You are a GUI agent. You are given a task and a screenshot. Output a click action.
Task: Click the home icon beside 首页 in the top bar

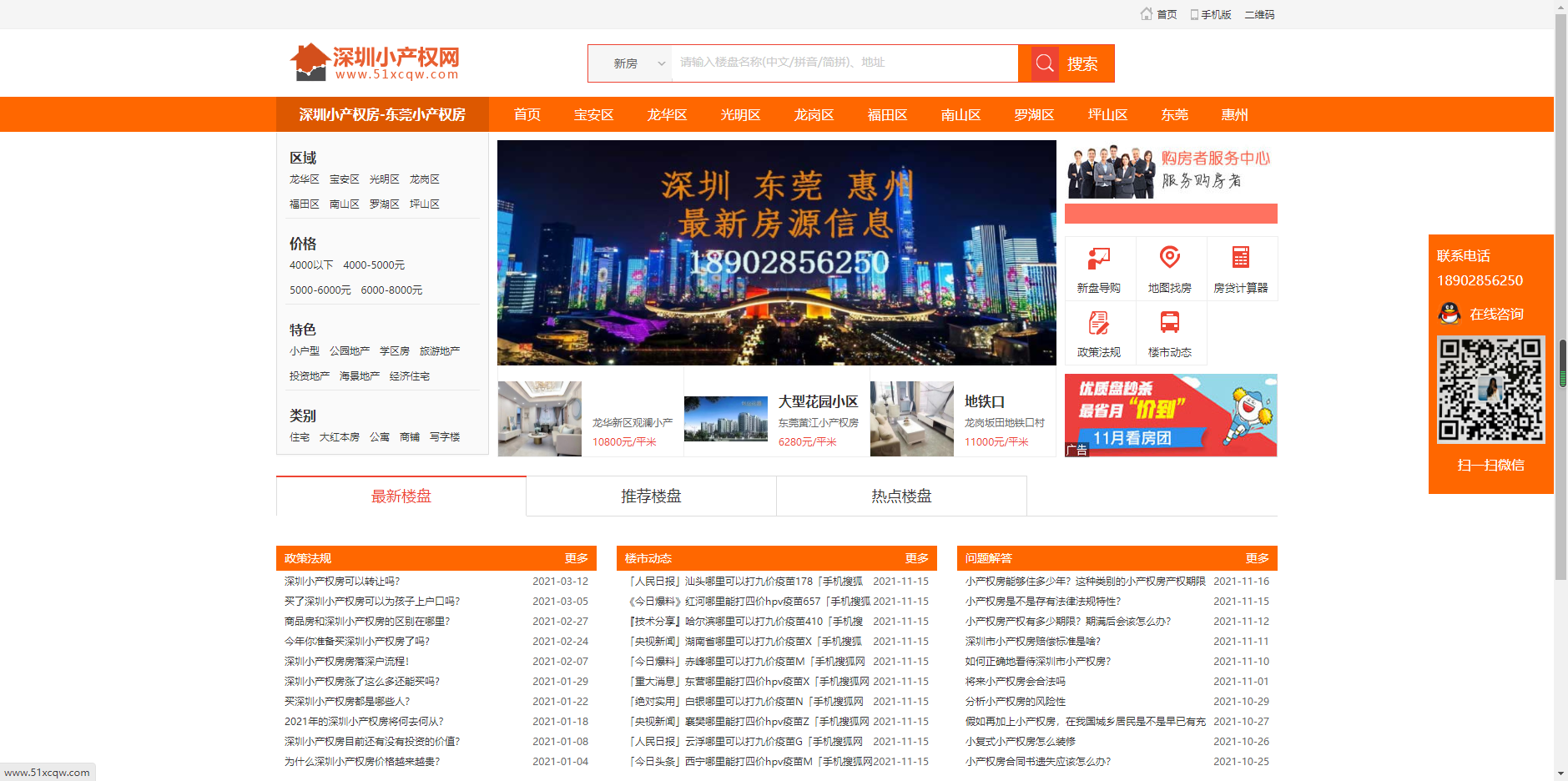coord(1147,14)
